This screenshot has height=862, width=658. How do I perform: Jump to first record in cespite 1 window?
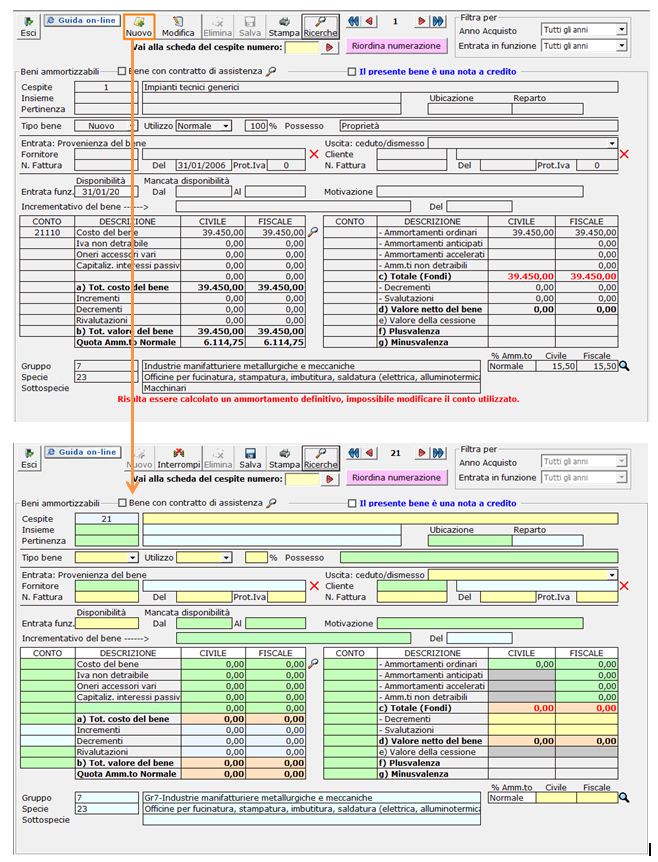coord(353,21)
